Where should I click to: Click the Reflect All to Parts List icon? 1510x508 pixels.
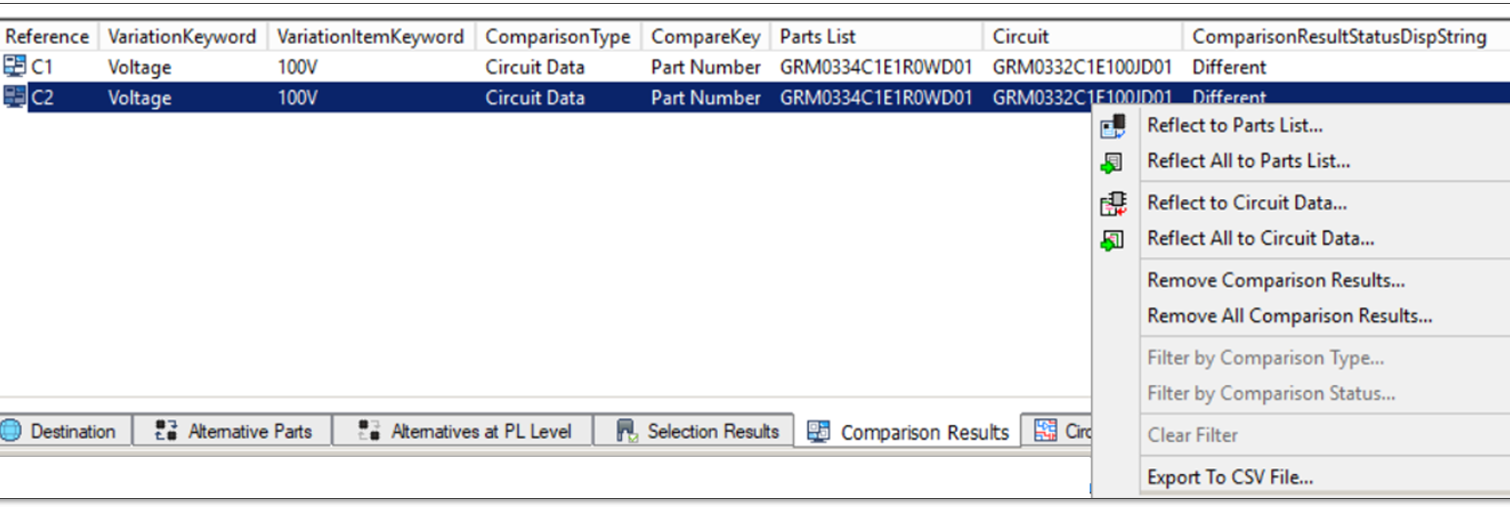(x=1112, y=162)
